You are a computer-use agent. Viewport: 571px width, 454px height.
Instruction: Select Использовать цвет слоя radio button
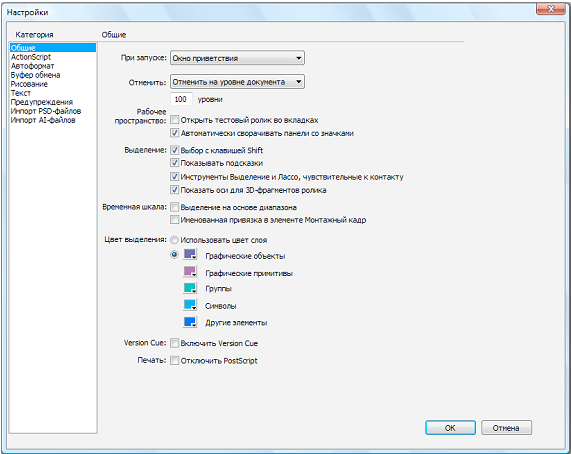174,240
